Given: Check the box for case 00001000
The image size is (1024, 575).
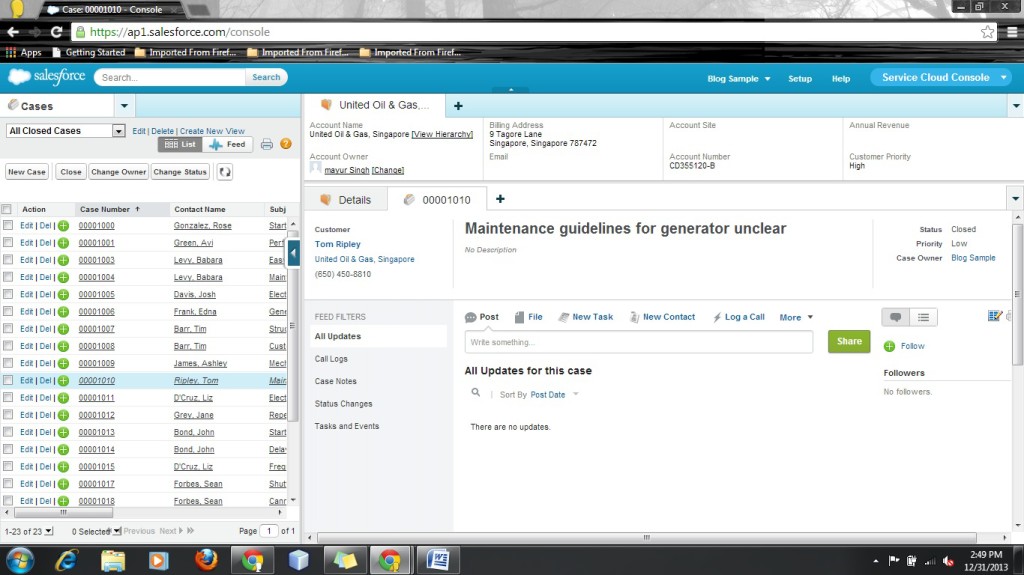Looking at the screenshot, I should [8, 225].
